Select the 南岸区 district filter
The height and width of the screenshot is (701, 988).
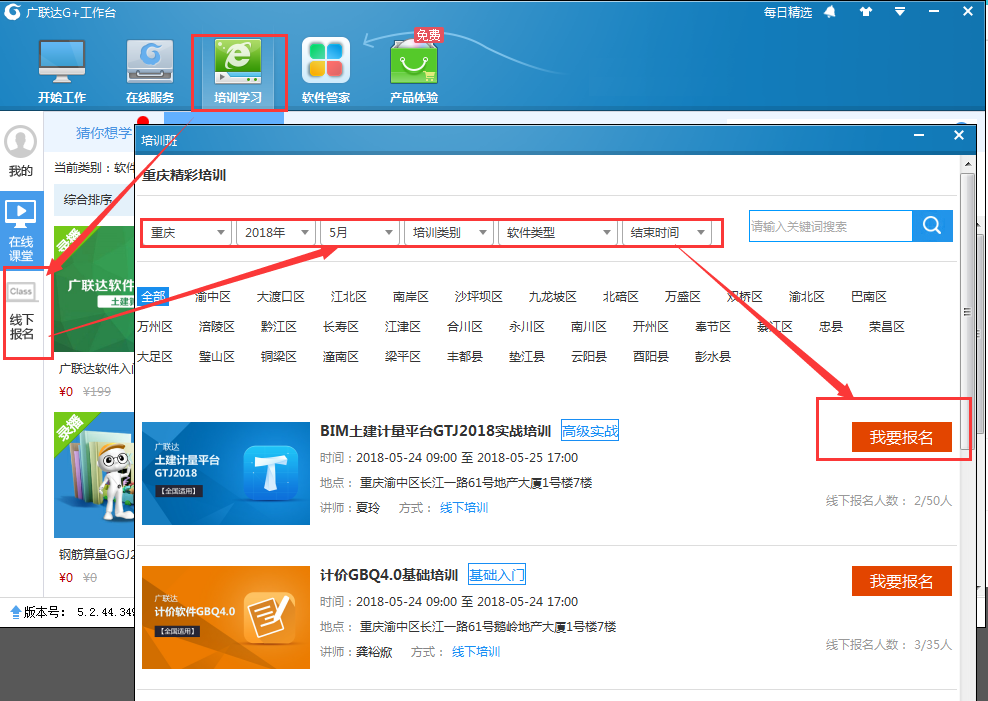(411, 297)
